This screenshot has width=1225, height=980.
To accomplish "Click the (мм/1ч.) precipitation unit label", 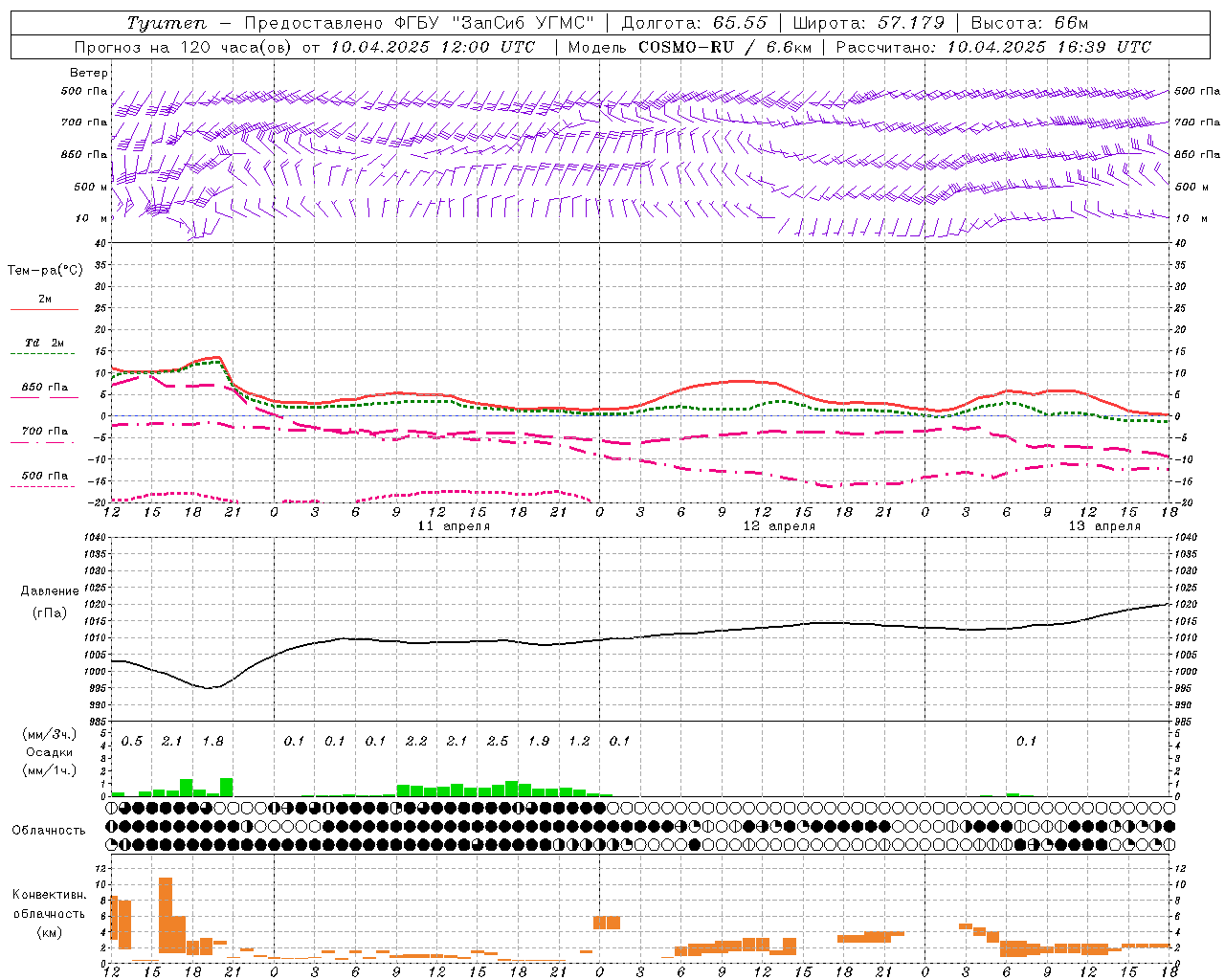I will click(x=49, y=770).
